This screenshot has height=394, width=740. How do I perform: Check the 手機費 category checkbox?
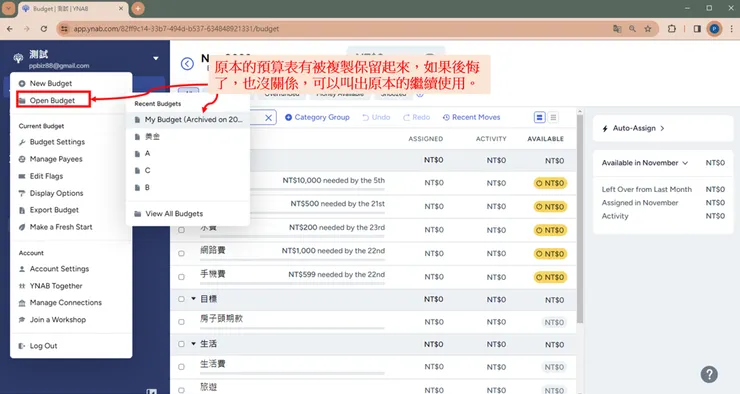181,277
